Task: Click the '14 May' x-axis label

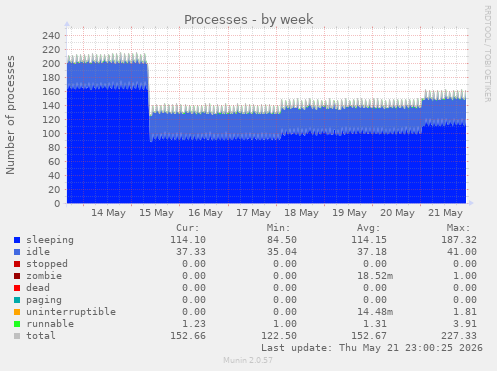Action: pos(108,213)
